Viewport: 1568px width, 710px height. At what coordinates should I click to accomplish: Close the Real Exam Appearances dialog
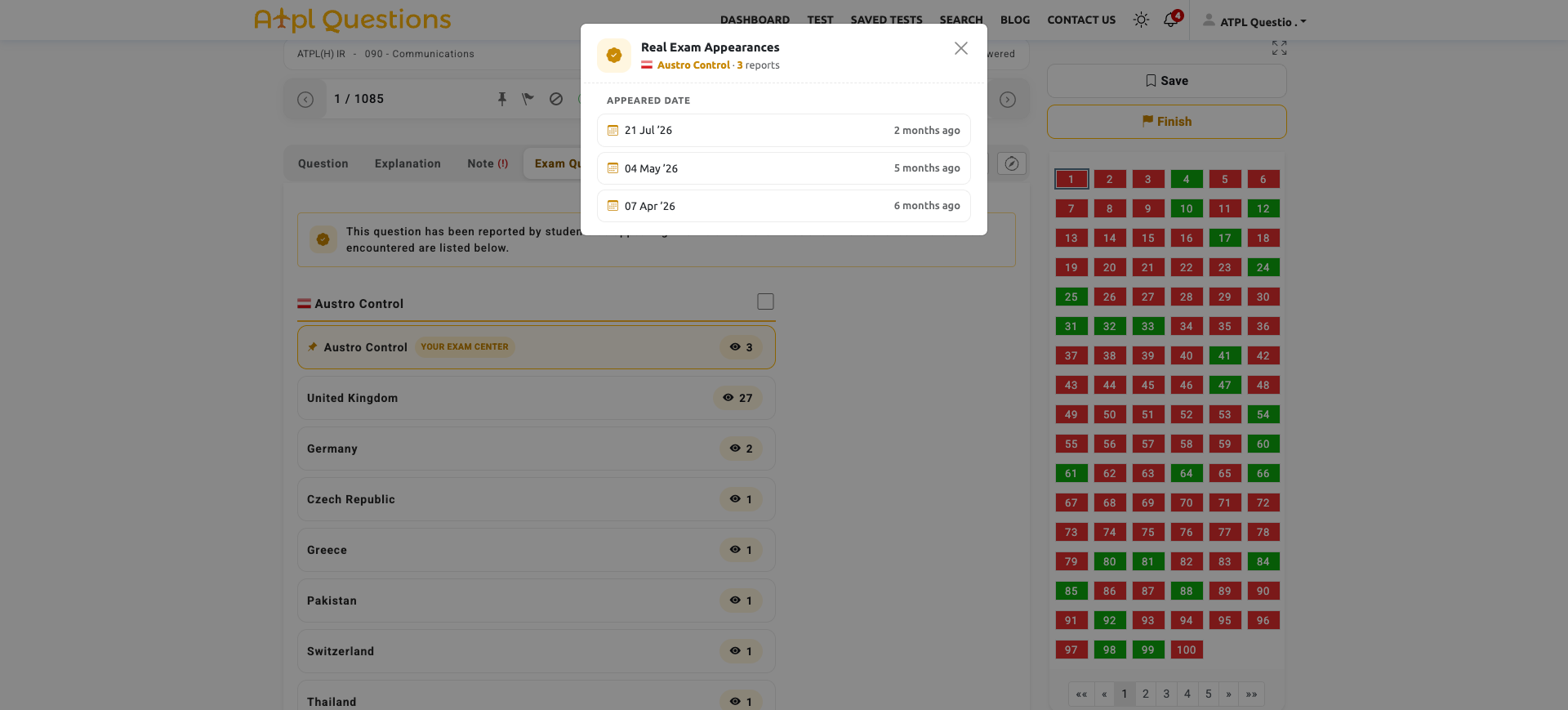click(961, 48)
